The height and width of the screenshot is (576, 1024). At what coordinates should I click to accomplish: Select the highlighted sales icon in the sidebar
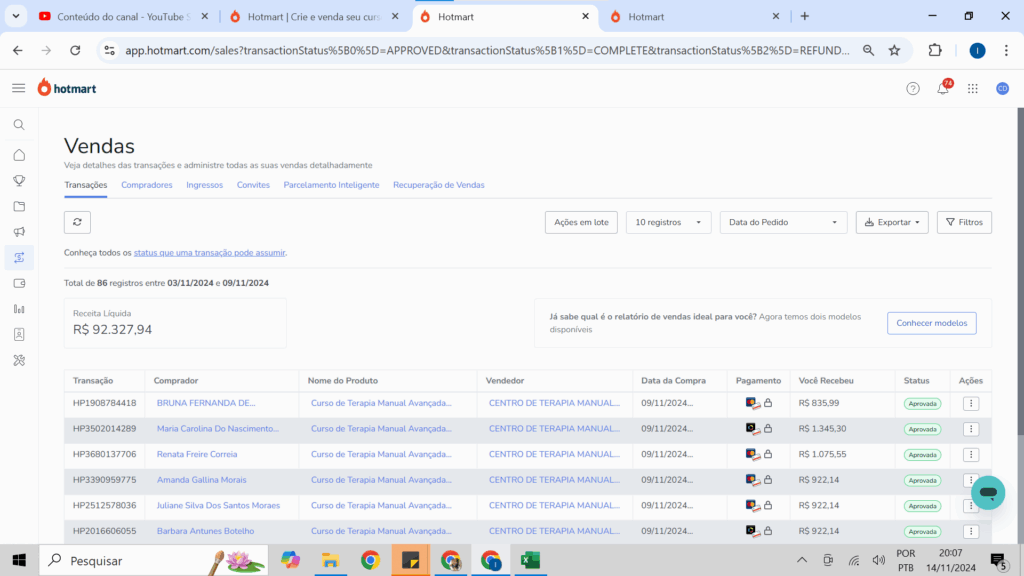(19, 257)
